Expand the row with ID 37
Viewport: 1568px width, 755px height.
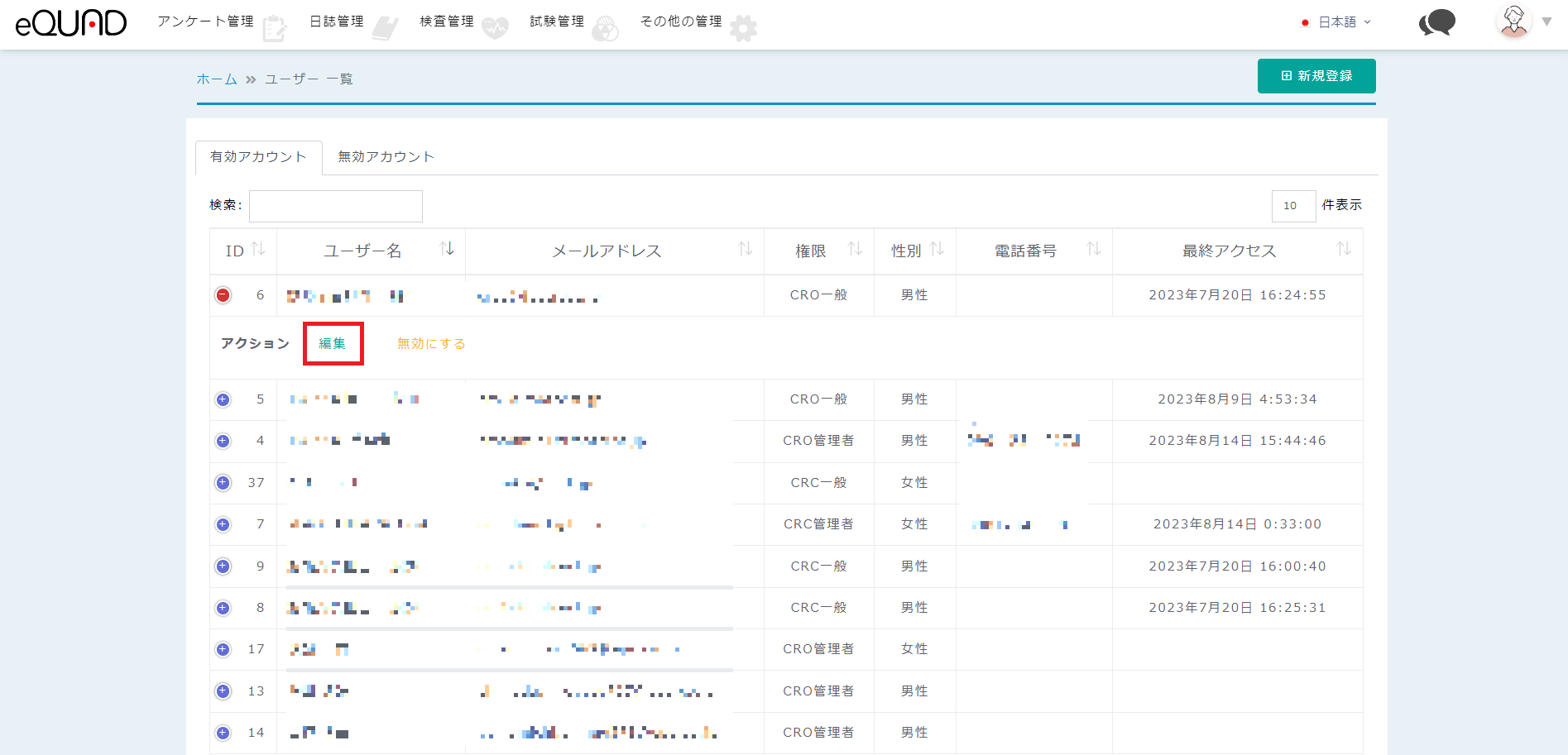point(223,483)
